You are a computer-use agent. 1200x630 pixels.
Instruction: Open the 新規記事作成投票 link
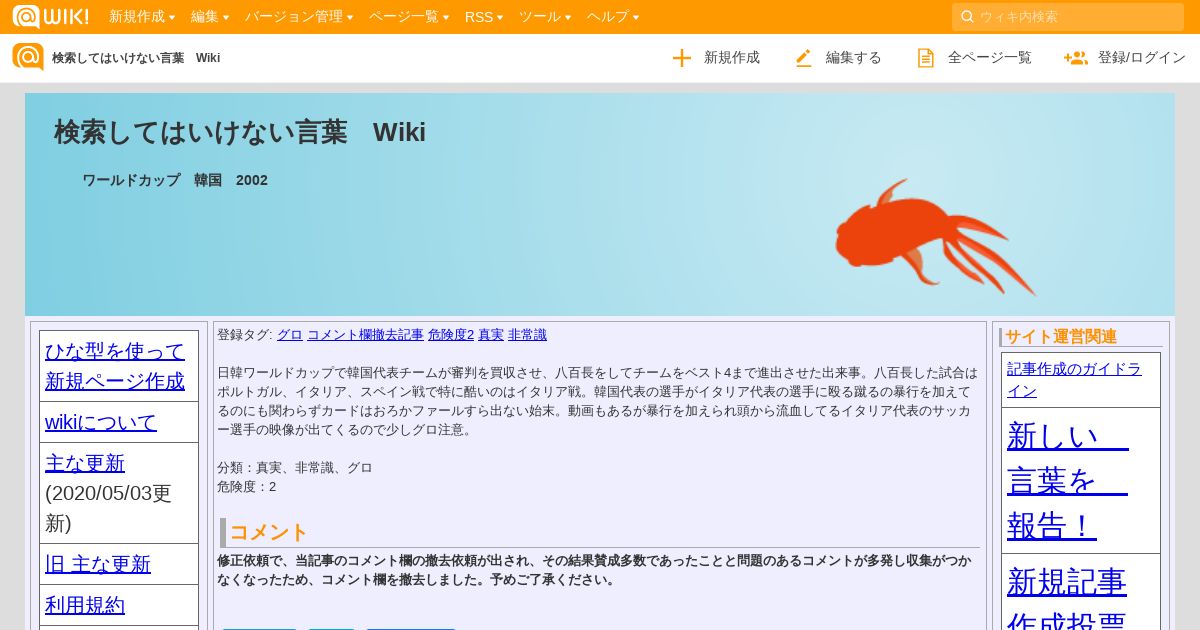(x=1067, y=596)
